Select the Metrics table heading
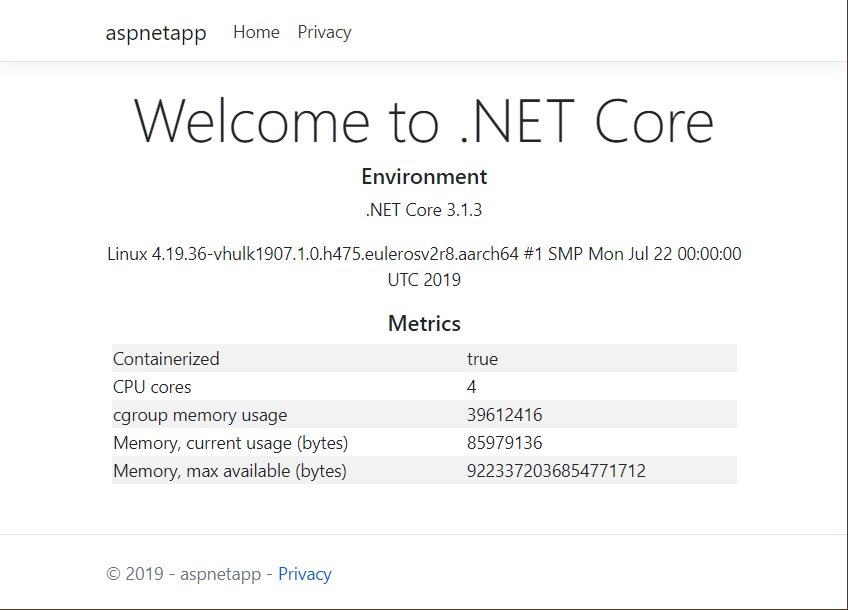 click(x=424, y=324)
